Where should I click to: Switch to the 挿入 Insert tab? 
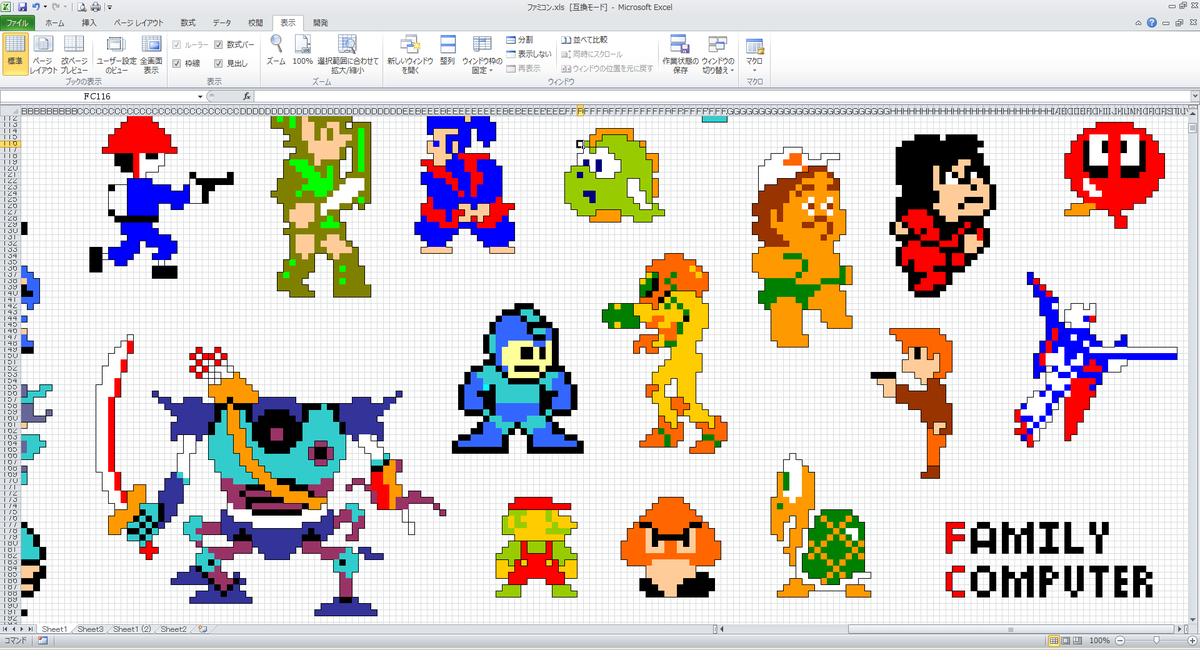click(90, 22)
